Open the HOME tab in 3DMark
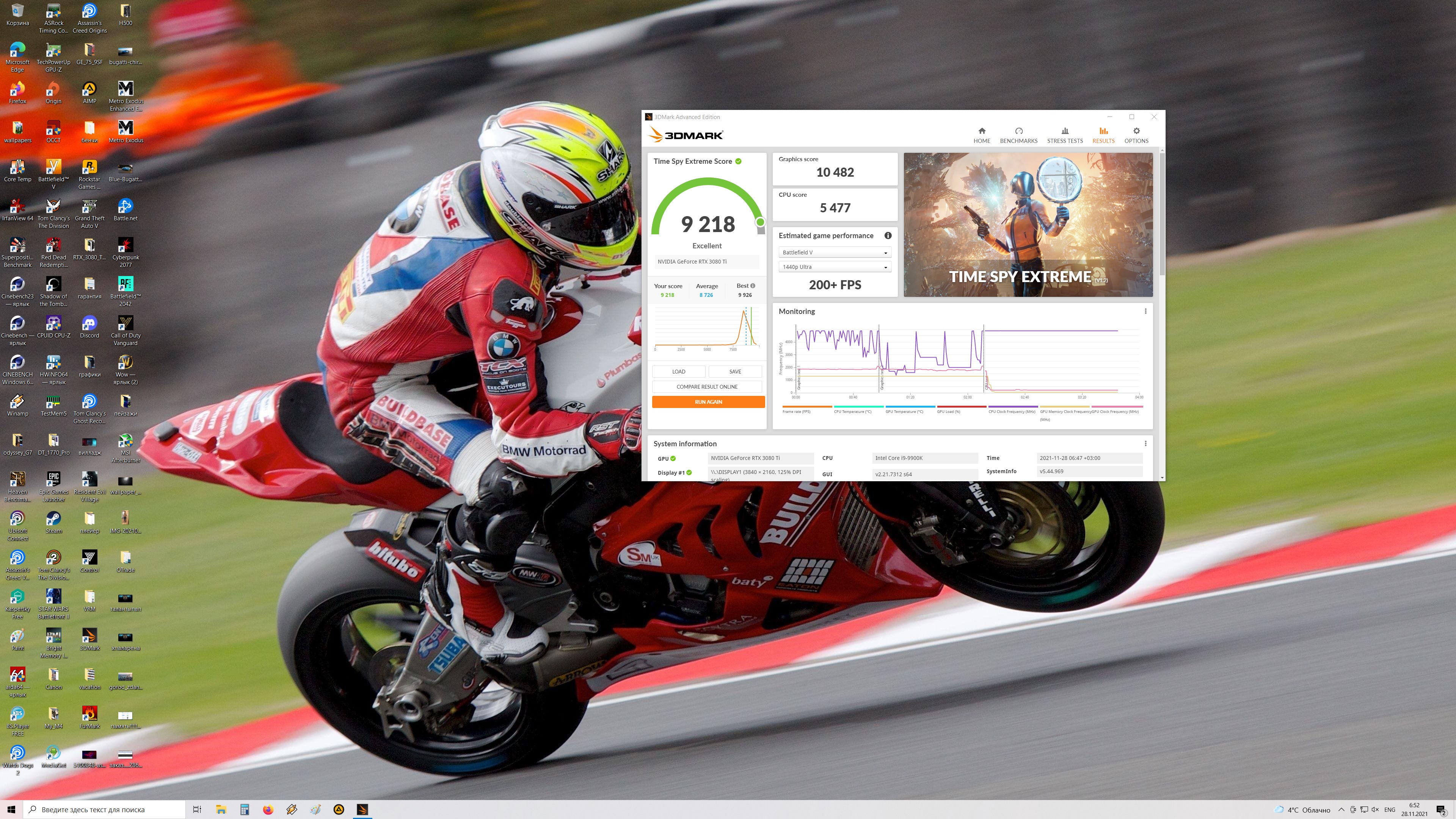 tap(981, 135)
